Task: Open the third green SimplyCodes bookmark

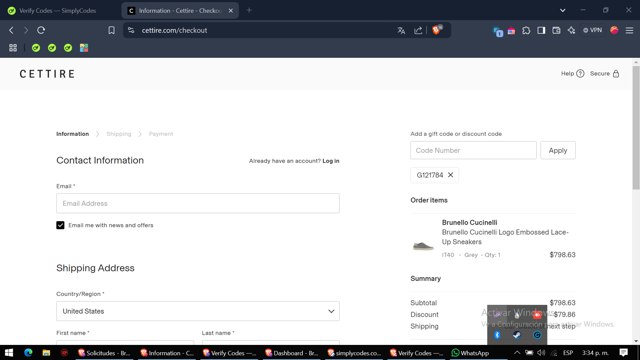Action: 68,48
